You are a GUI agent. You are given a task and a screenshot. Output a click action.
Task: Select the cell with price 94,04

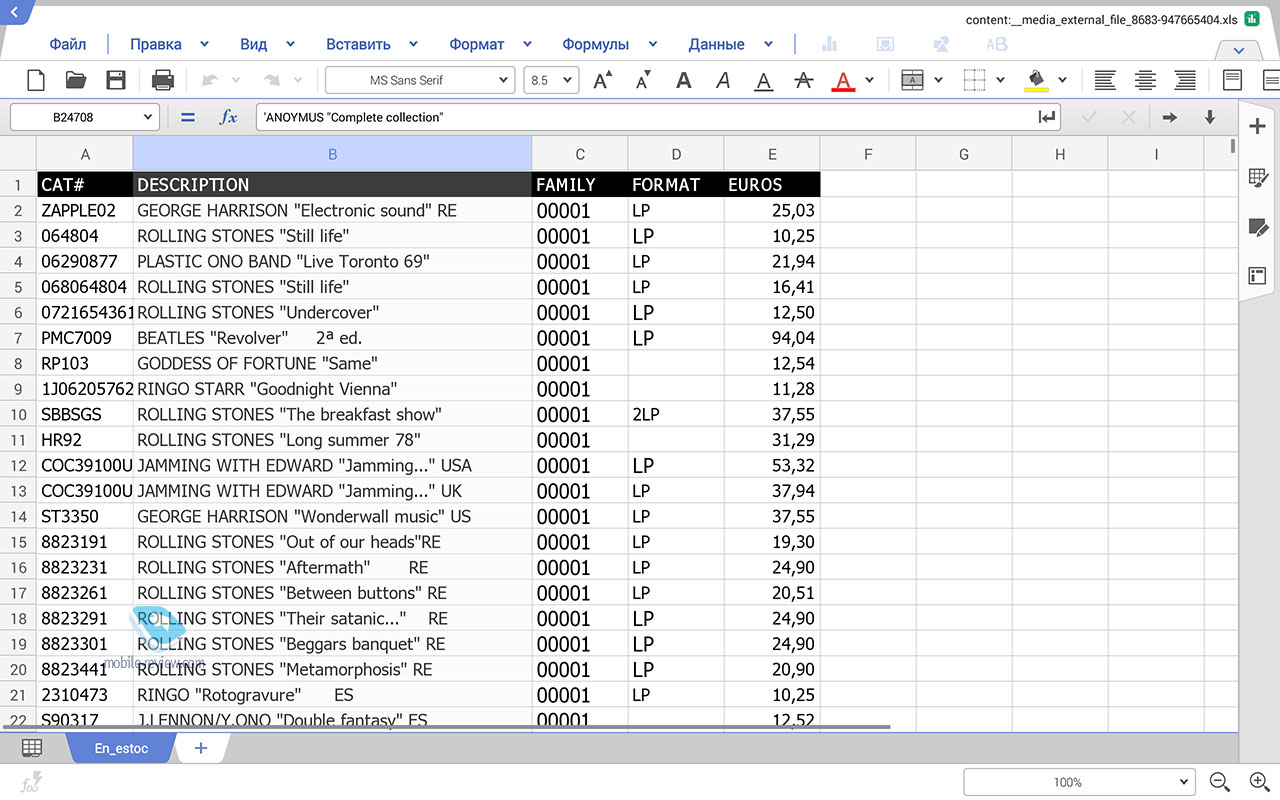pos(772,338)
